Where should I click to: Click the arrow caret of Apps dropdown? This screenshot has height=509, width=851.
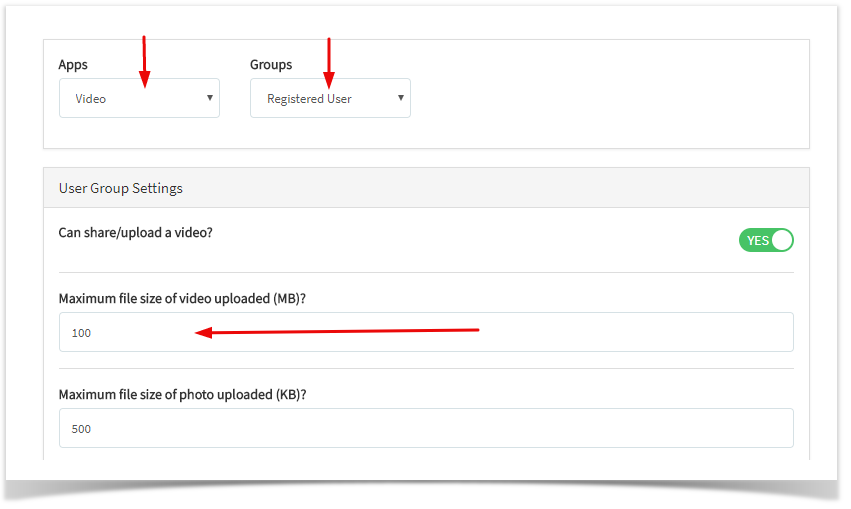pos(209,98)
